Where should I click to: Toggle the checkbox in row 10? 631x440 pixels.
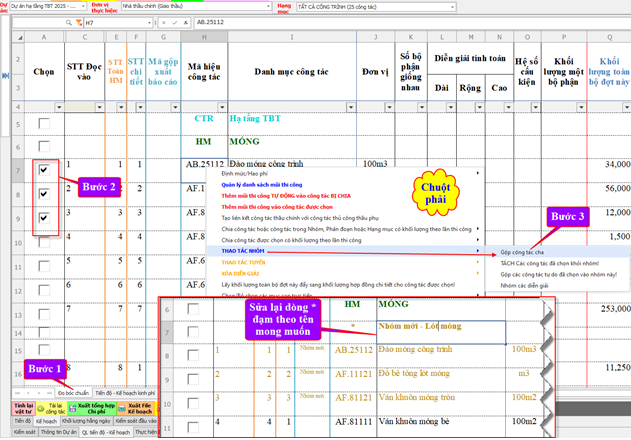tap(43, 240)
